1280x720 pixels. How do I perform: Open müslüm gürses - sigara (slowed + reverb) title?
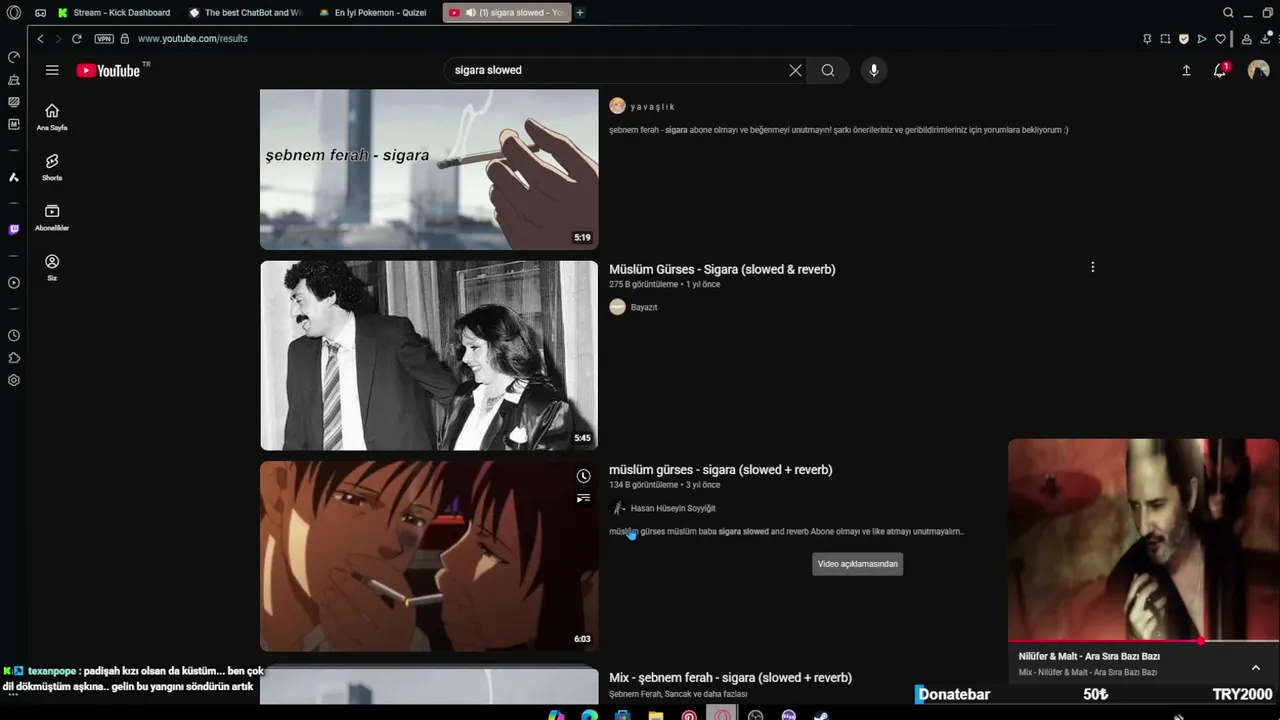click(721, 470)
